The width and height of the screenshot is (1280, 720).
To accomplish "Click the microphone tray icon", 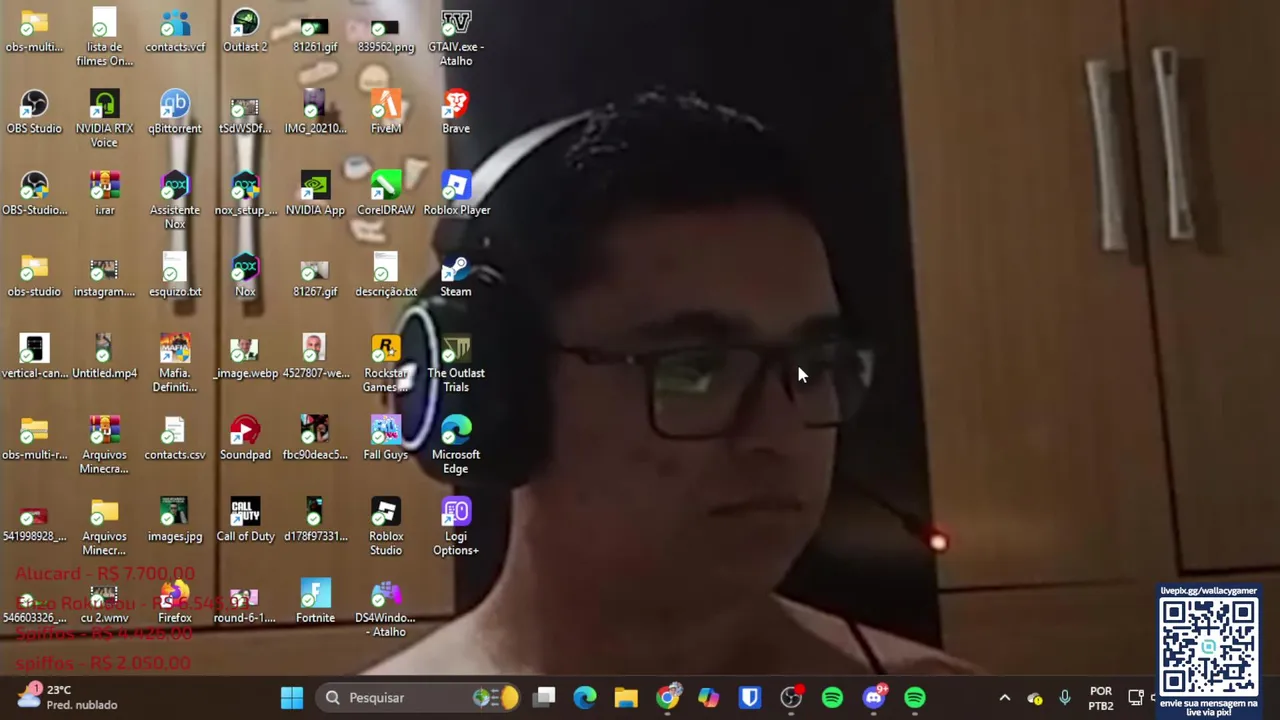I will 1065,698.
